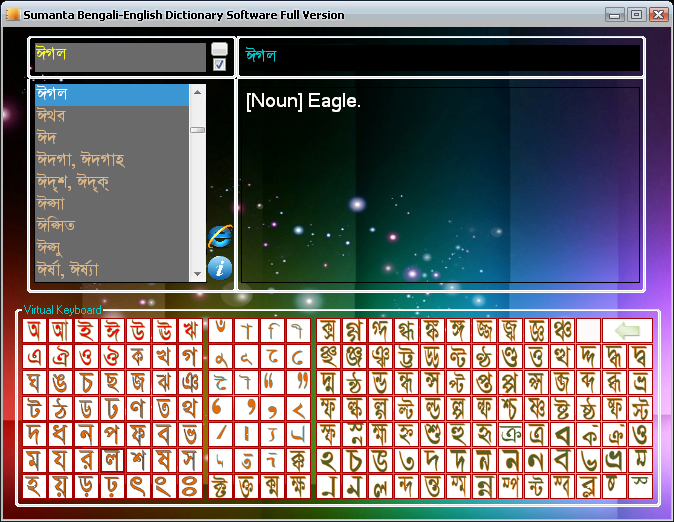Click the ত্র conjunct key
The height and width of the screenshot is (522, 674).
click(536, 434)
